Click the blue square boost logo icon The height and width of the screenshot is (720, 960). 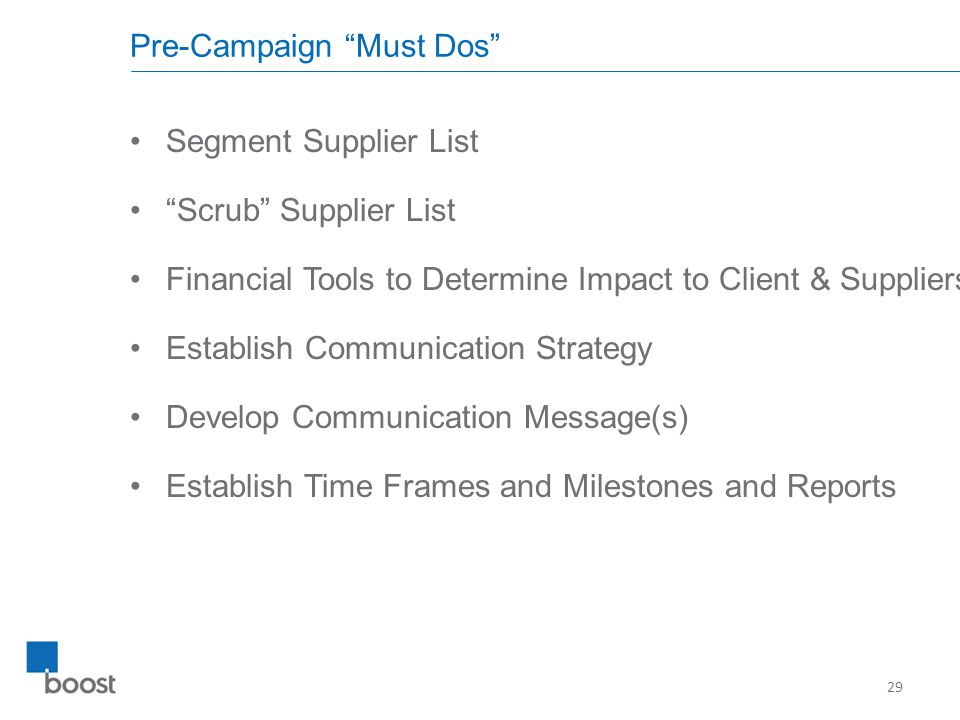pos(42,657)
